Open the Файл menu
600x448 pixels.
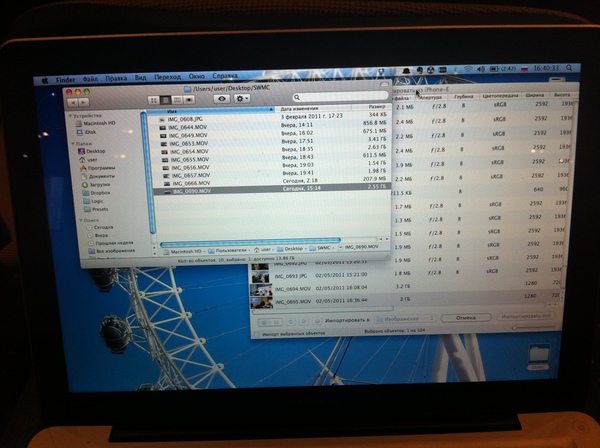point(90,79)
